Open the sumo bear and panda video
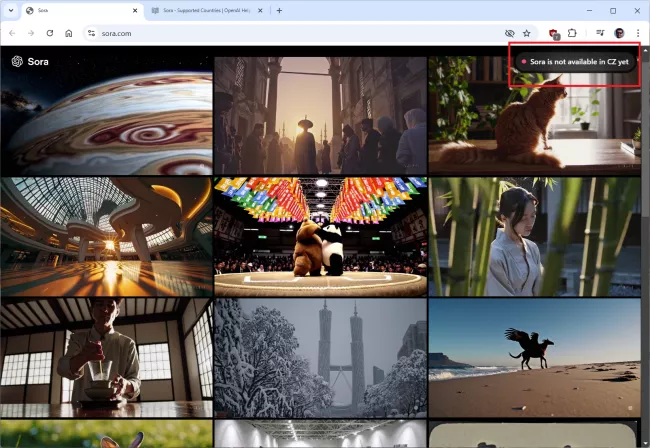This screenshot has width=650, height=448. pyautogui.click(x=320, y=236)
